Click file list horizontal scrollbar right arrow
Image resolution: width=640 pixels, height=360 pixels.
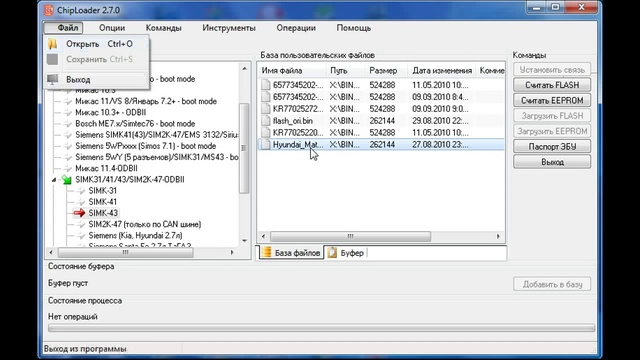498,236
